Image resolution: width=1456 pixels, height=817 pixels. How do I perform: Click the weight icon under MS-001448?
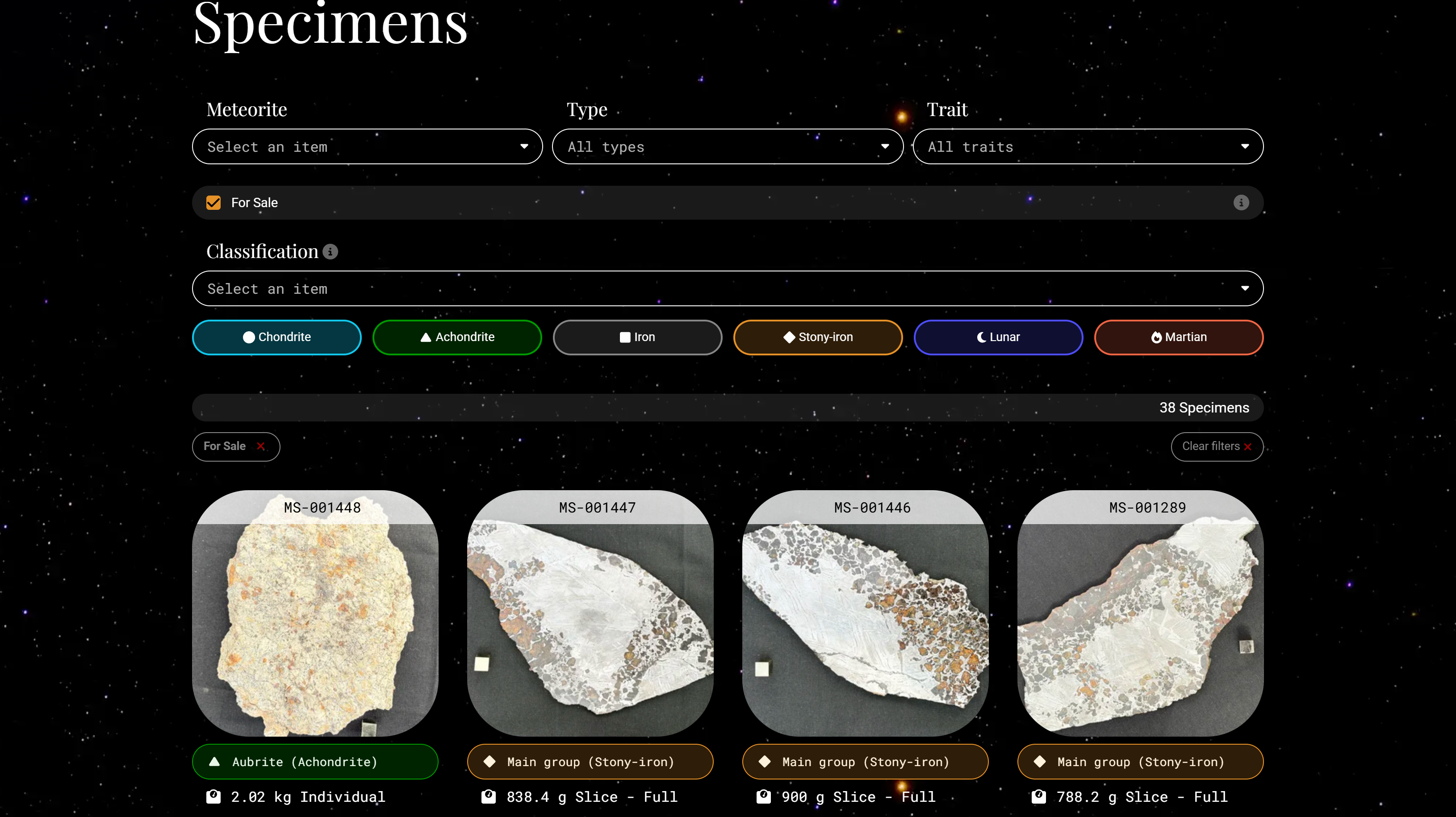(x=213, y=796)
